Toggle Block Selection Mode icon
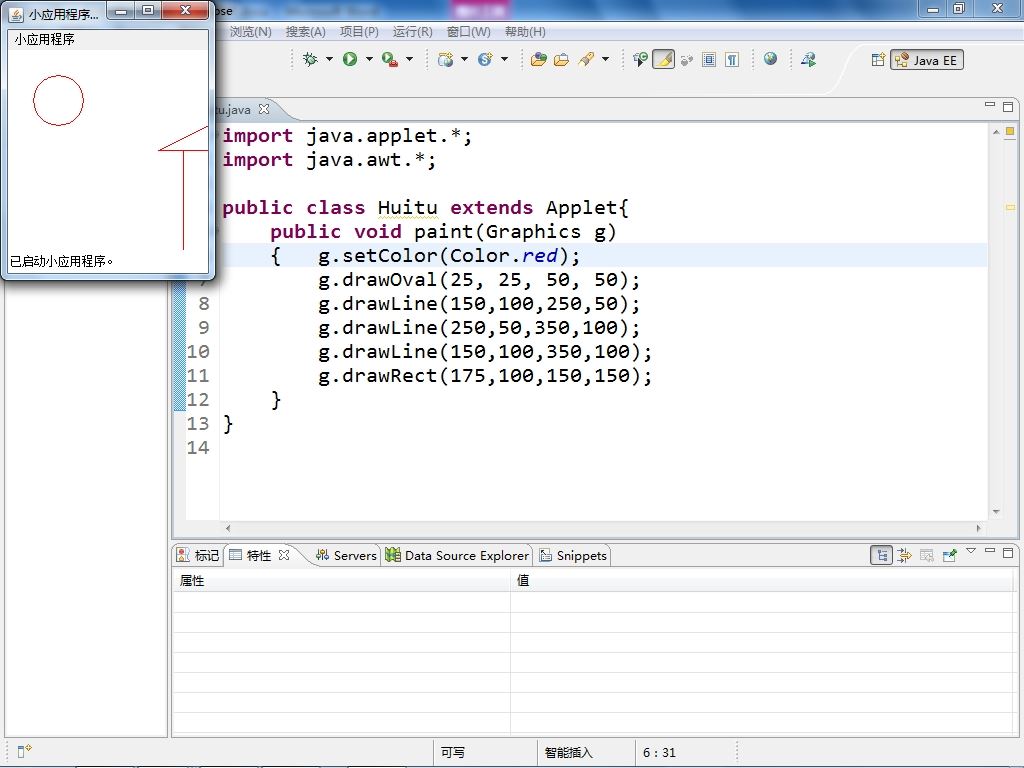This screenshot has height=768, width=1024. 709,59
